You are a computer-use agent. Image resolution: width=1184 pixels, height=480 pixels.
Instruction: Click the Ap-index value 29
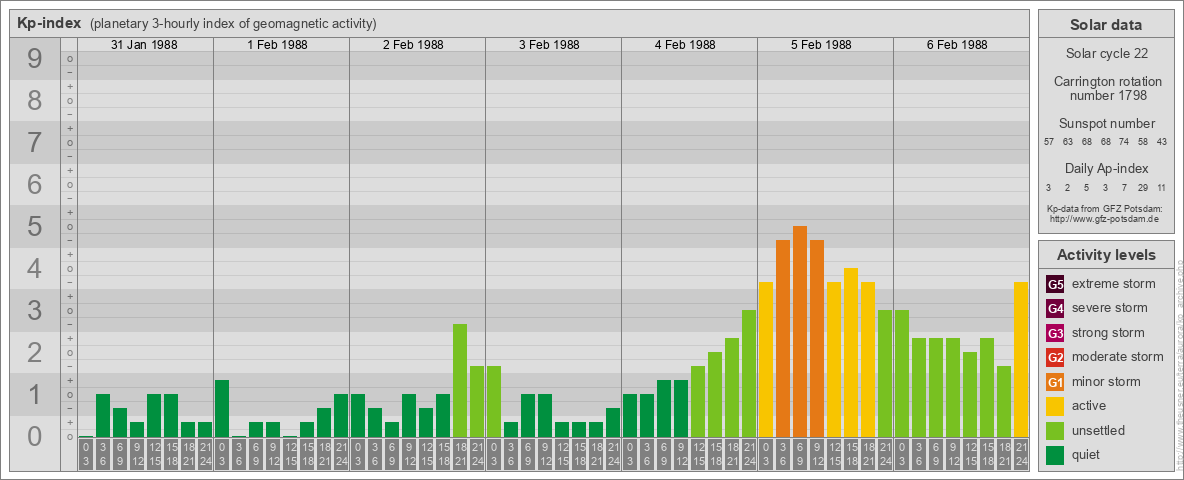click(1143, 188)
